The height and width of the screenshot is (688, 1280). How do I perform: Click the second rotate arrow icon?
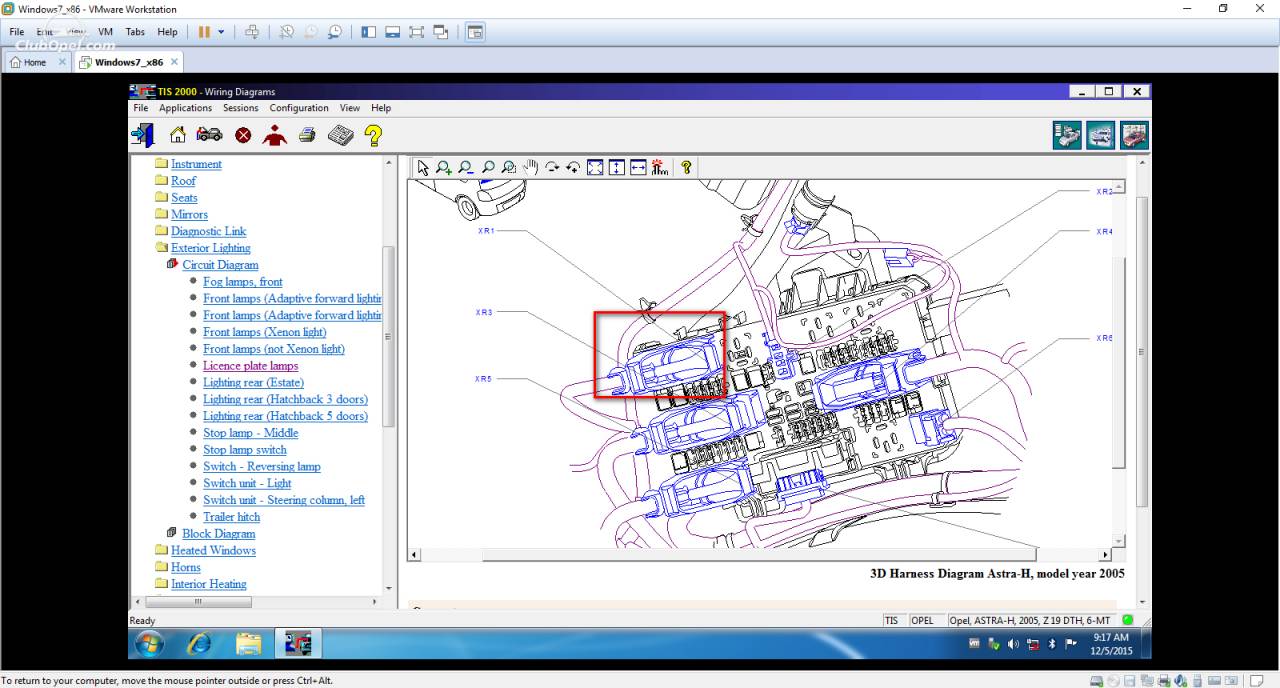573,168
